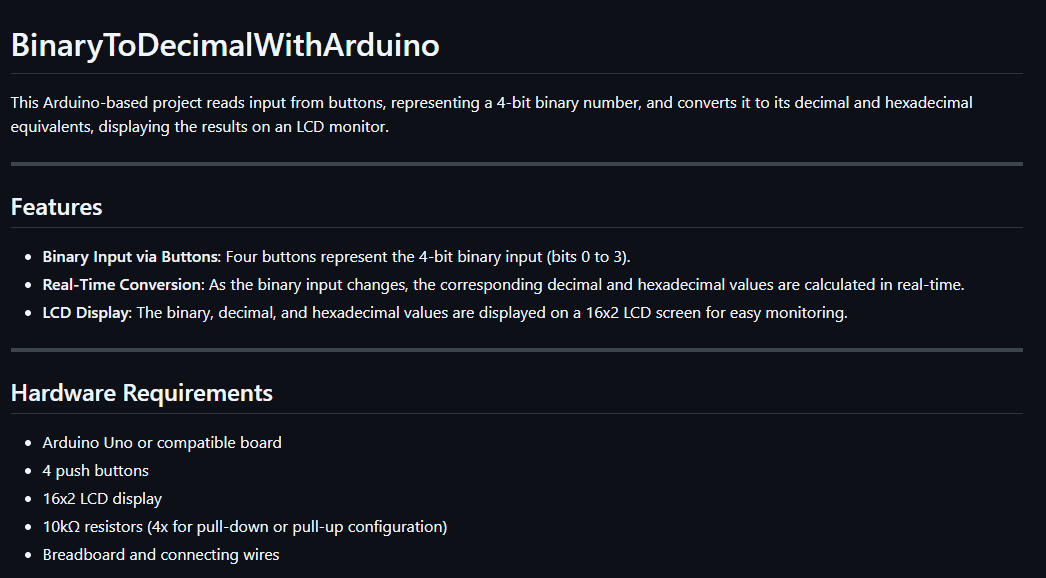This screenshot has height=578, width=1046.
Task: Click the Hardware Requirements section heading
Action: coord(142,393)
